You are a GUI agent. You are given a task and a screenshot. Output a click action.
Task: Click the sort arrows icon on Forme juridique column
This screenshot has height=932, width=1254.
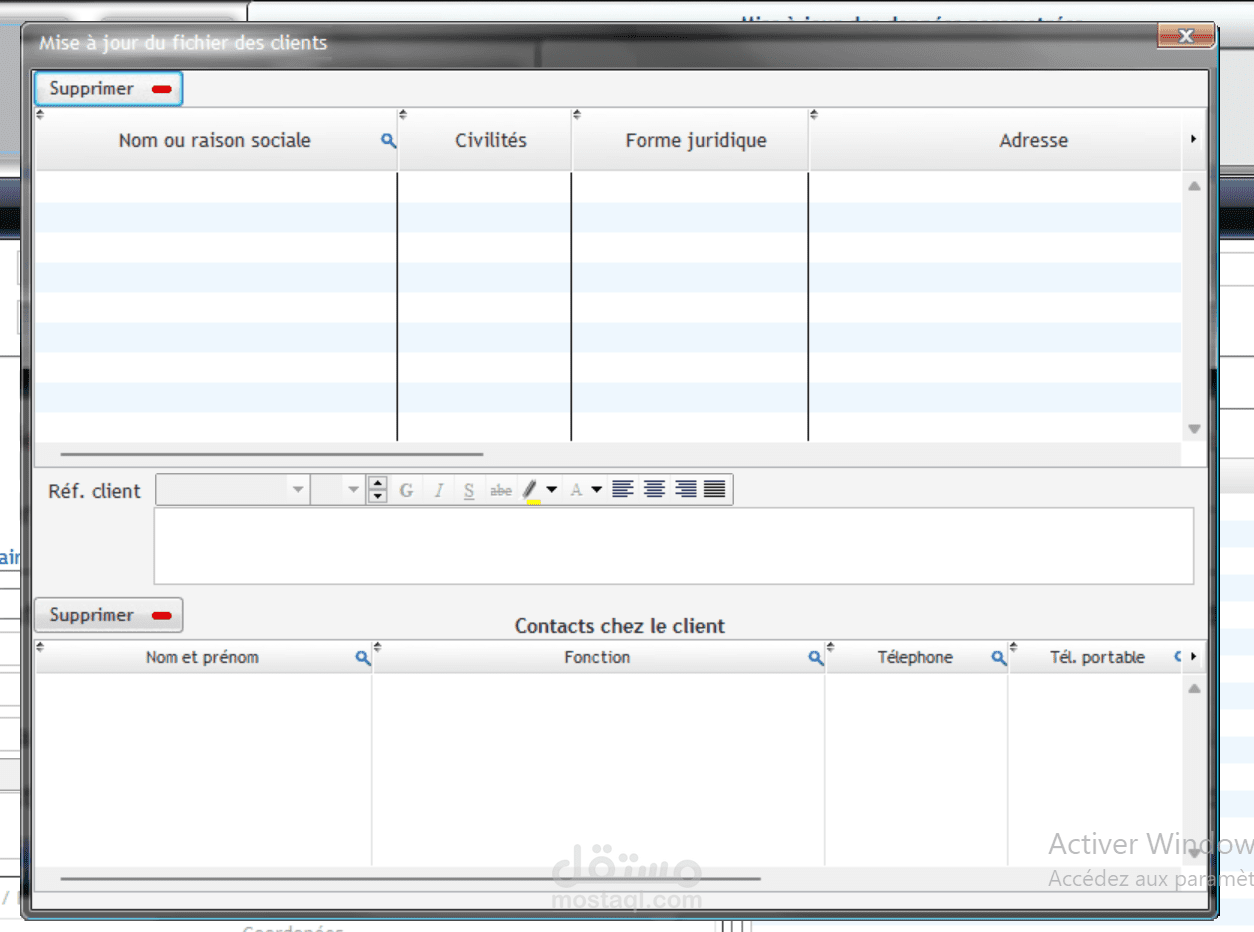point(577,115)
